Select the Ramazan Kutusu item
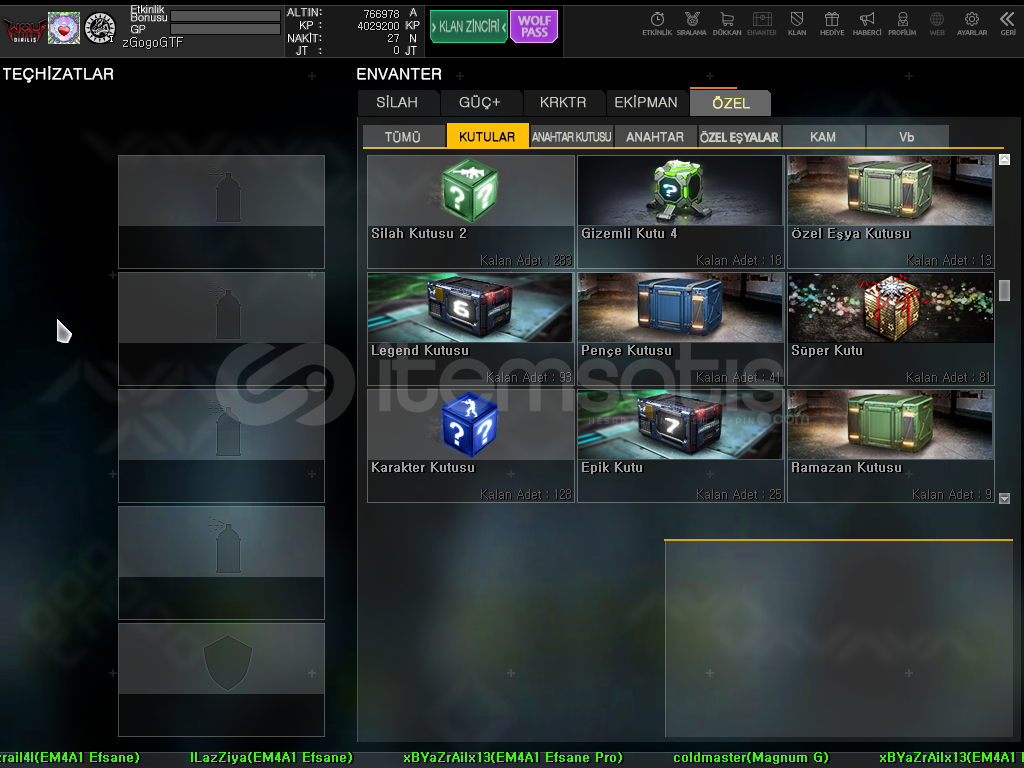The height and width of the screenshot is (768, 1024). [891, 446]
